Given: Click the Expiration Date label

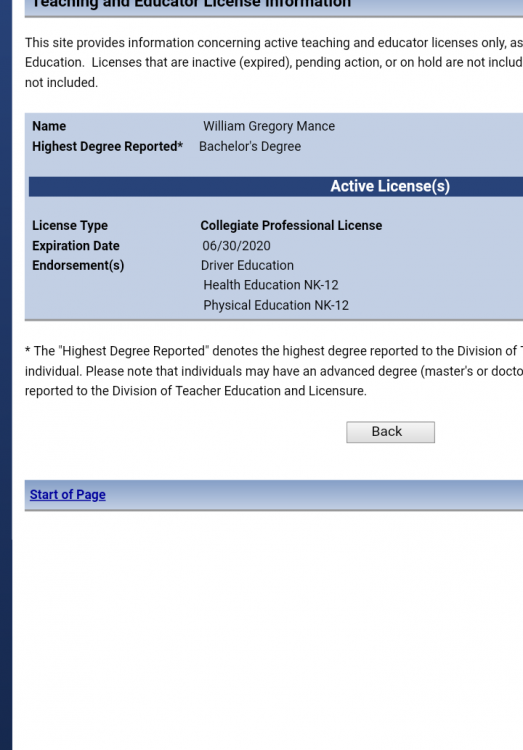Looking at the screenshot, I should click(x=76, y=246).
